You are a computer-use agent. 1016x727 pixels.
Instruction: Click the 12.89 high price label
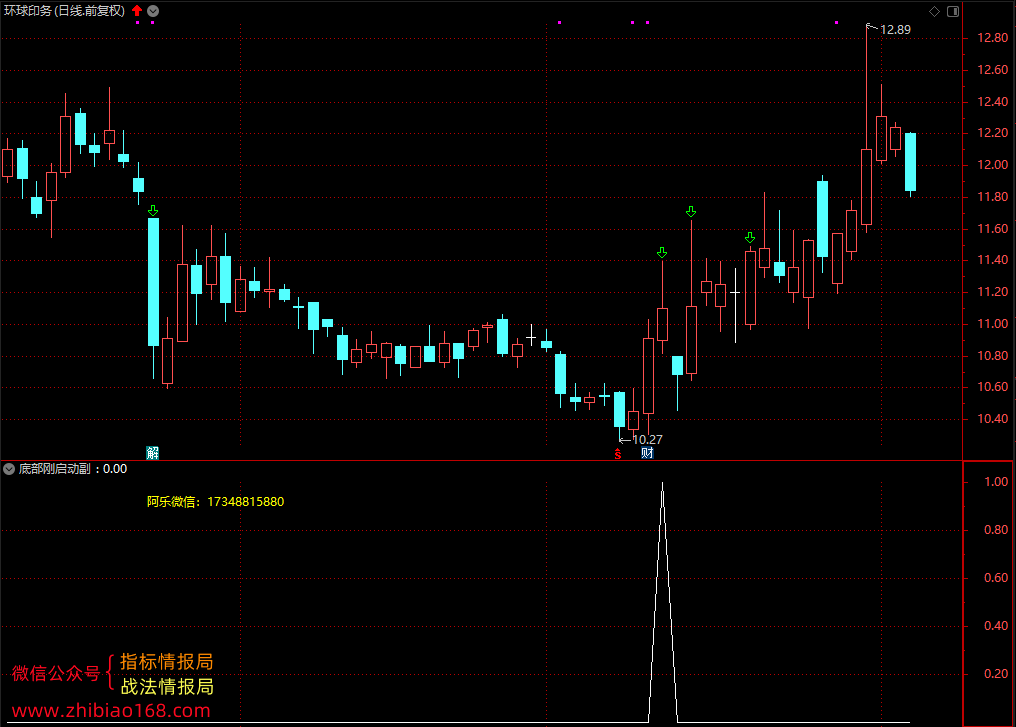pos(895,30)
